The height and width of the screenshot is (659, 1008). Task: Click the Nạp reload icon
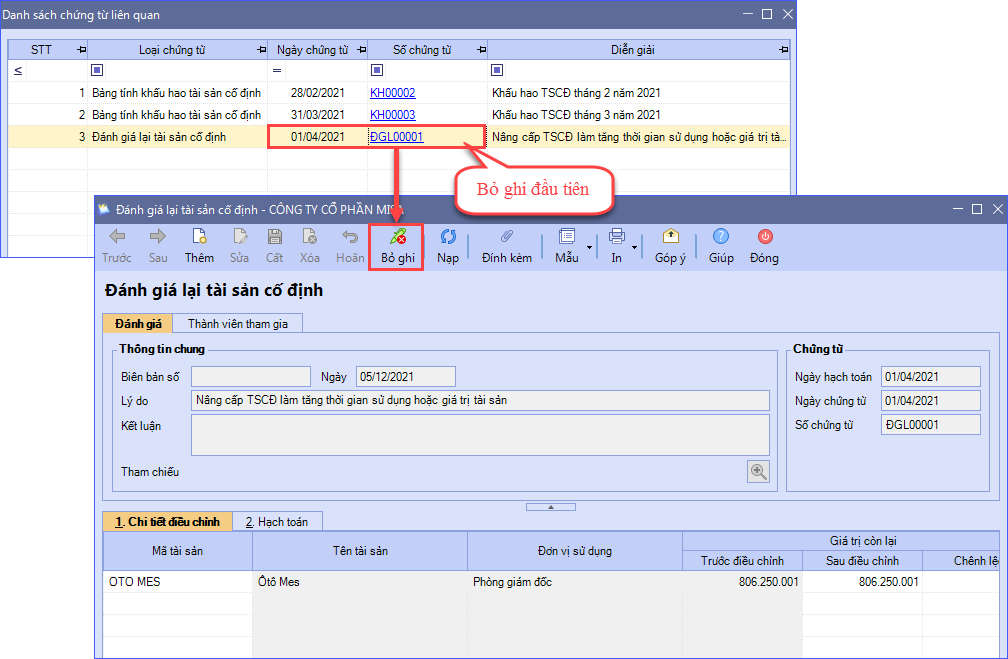pyautogui.click(x=448, y=238)
